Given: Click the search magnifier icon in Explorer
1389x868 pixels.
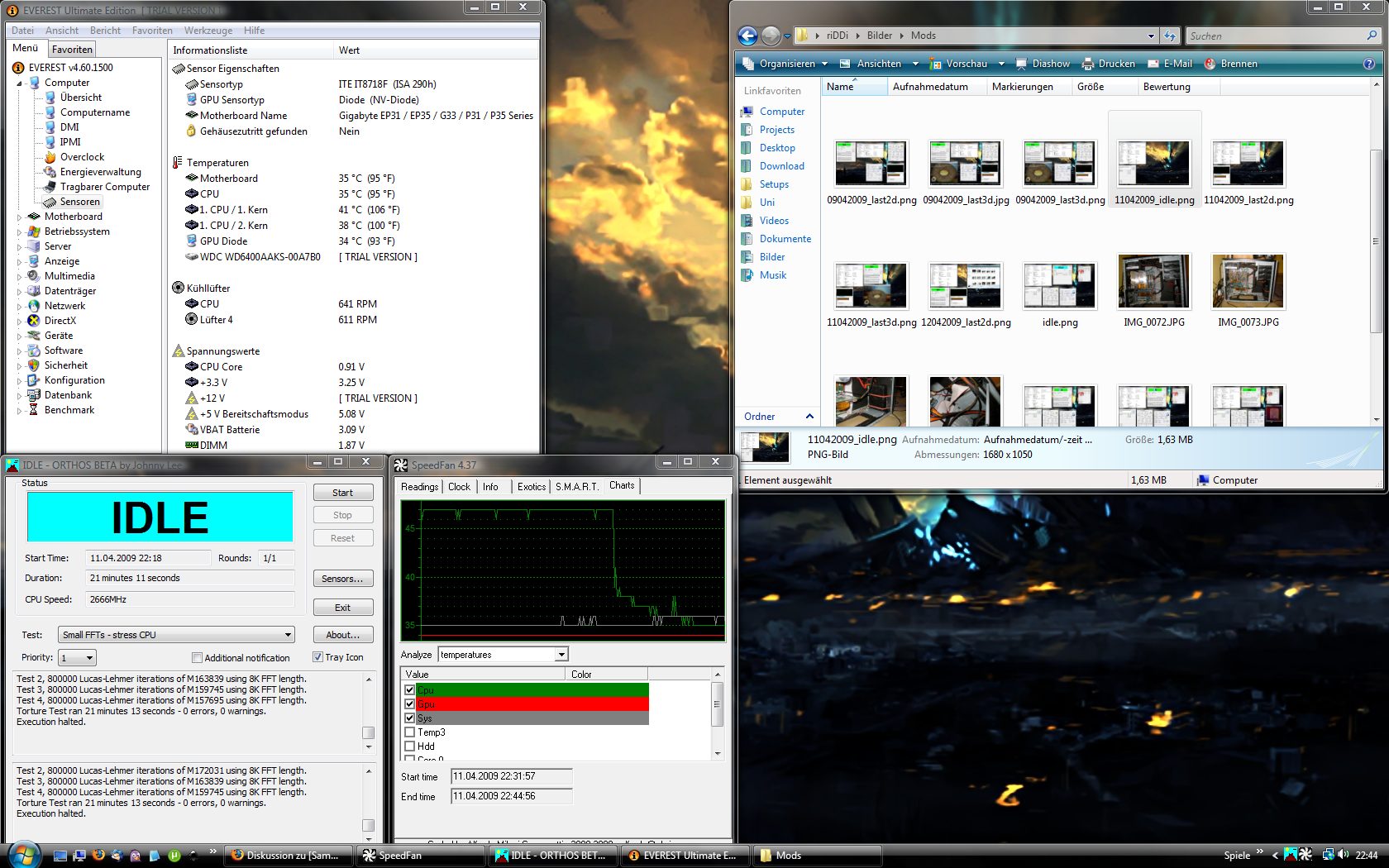Looking at the screenshot, I should coord(1372,36).
